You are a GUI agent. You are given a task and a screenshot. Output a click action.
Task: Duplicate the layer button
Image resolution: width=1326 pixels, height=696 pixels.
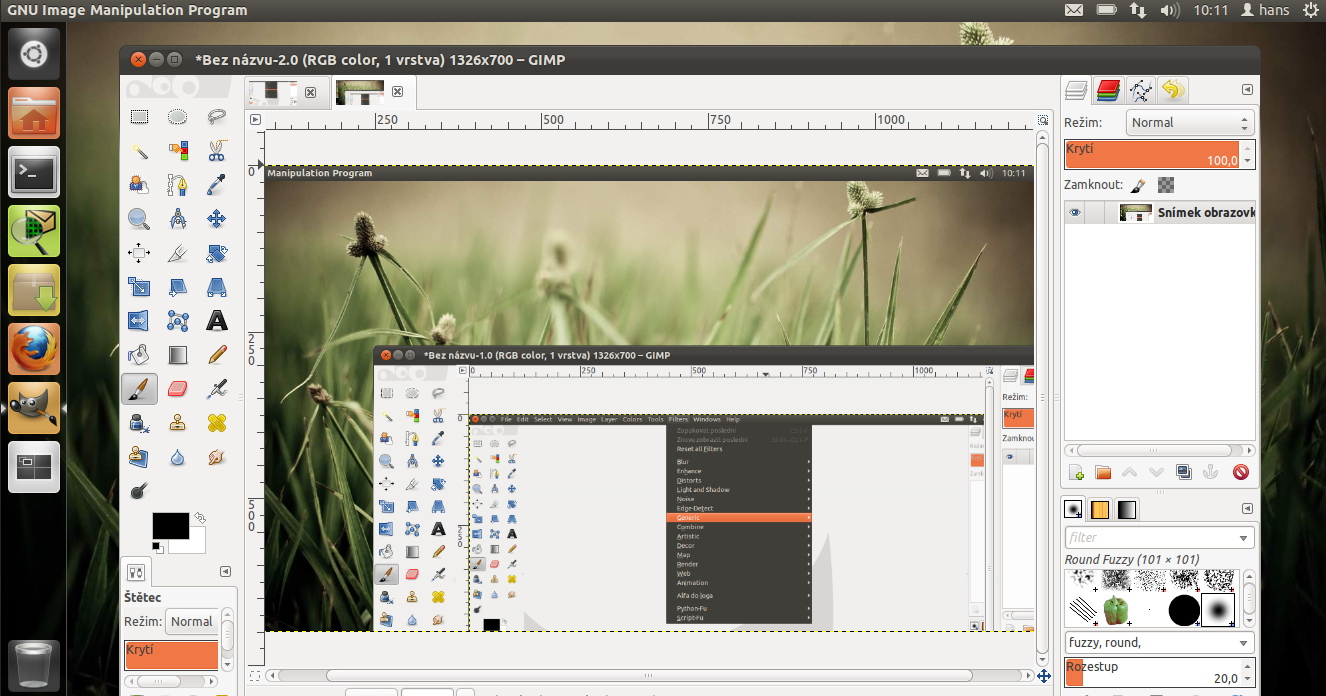click(x=1184, y=472)
